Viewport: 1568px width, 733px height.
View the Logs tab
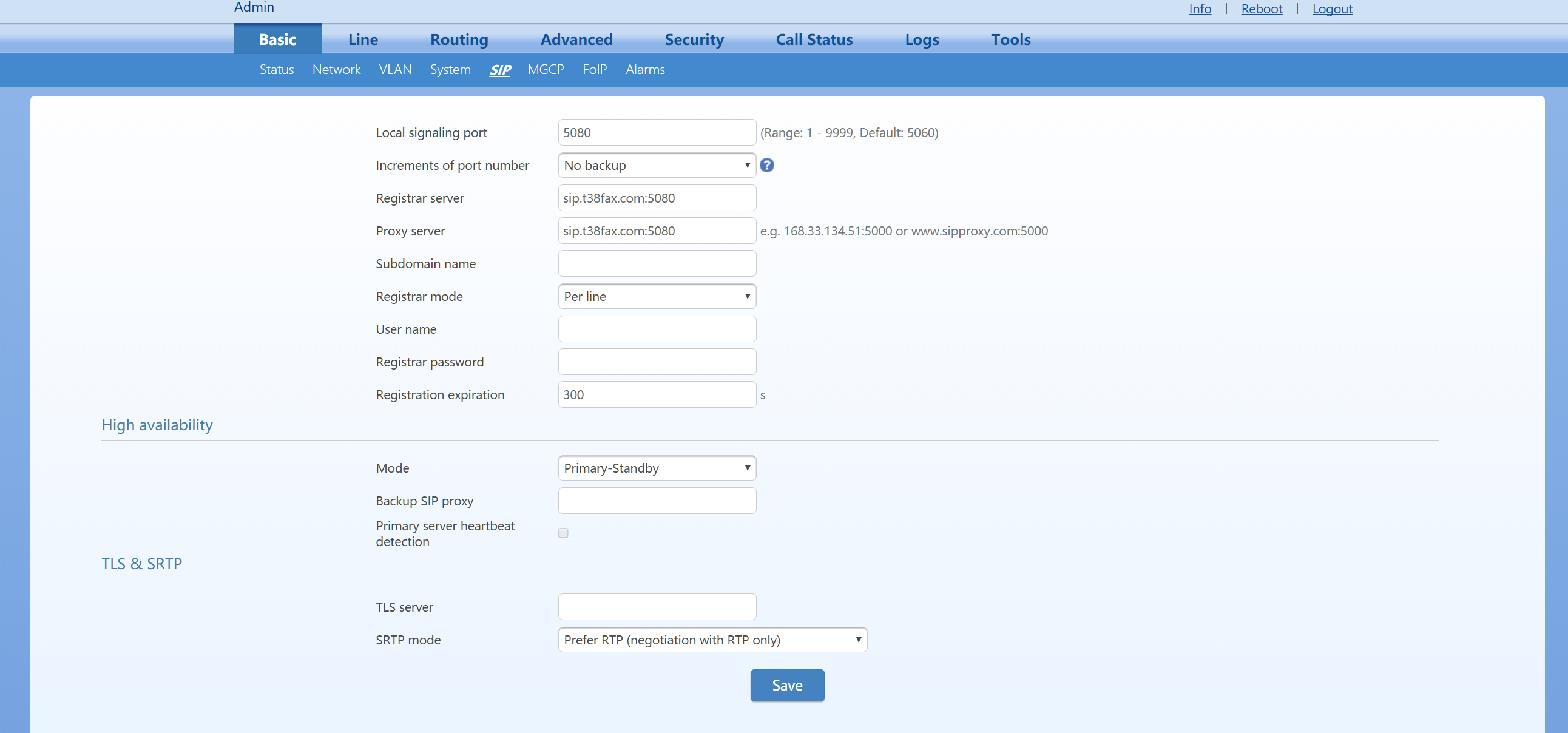922,39
